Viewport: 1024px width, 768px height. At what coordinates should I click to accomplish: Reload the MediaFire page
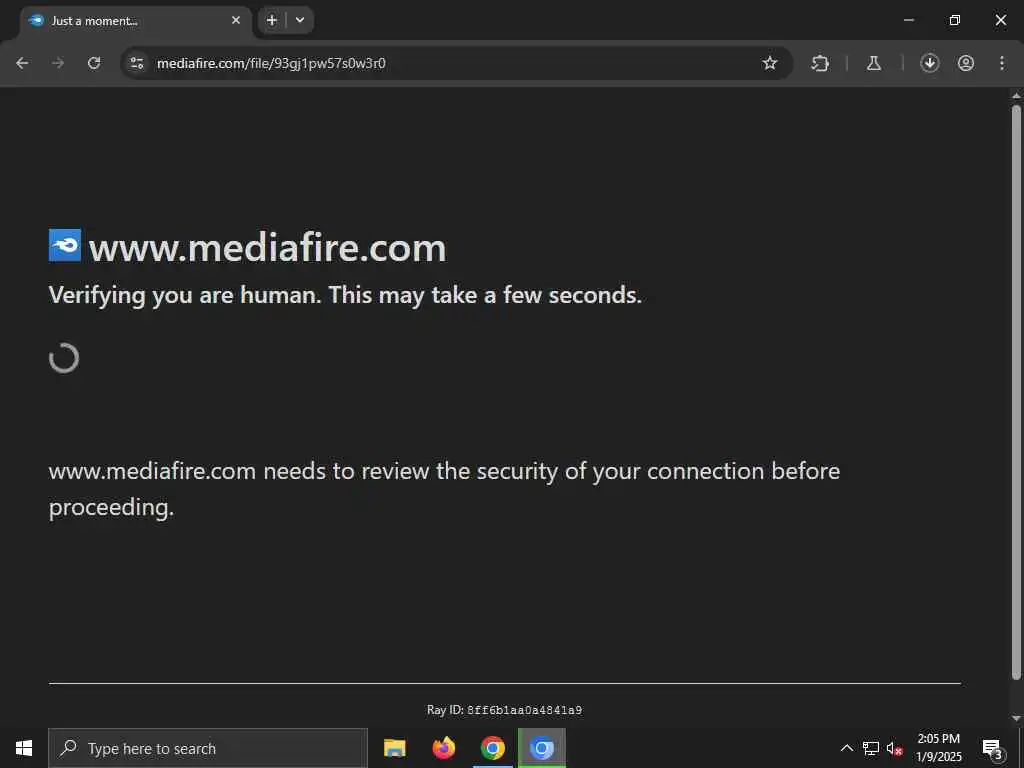click(x=94, y=63)
